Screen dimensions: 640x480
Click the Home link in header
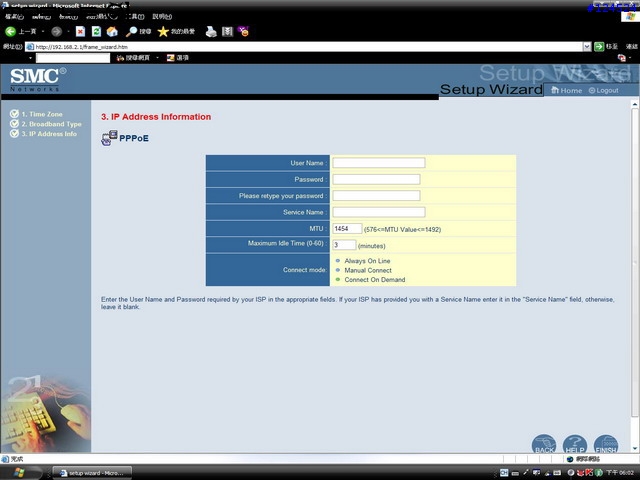click(567, 90)
